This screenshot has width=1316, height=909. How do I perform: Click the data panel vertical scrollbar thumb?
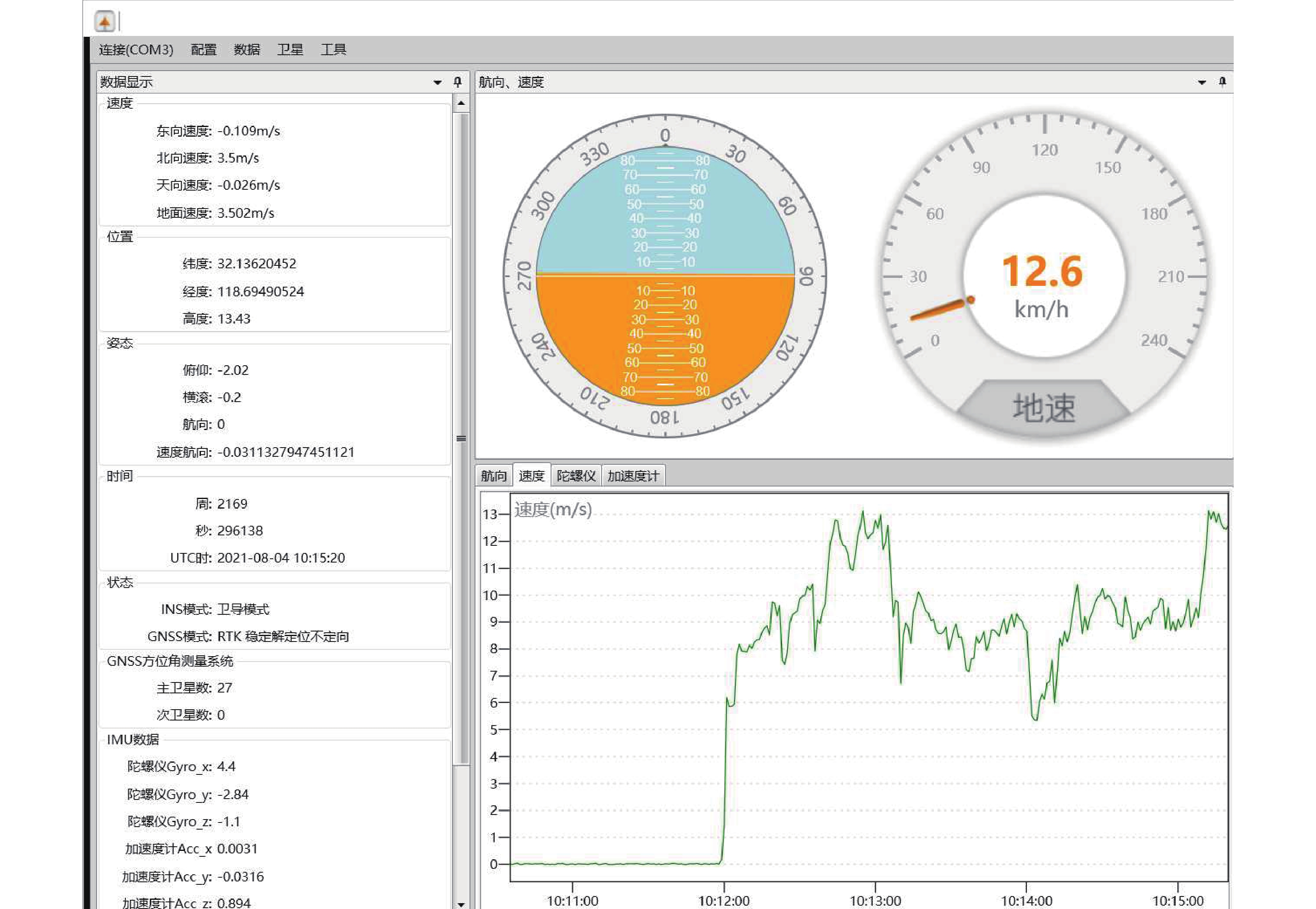coord(461,438)
